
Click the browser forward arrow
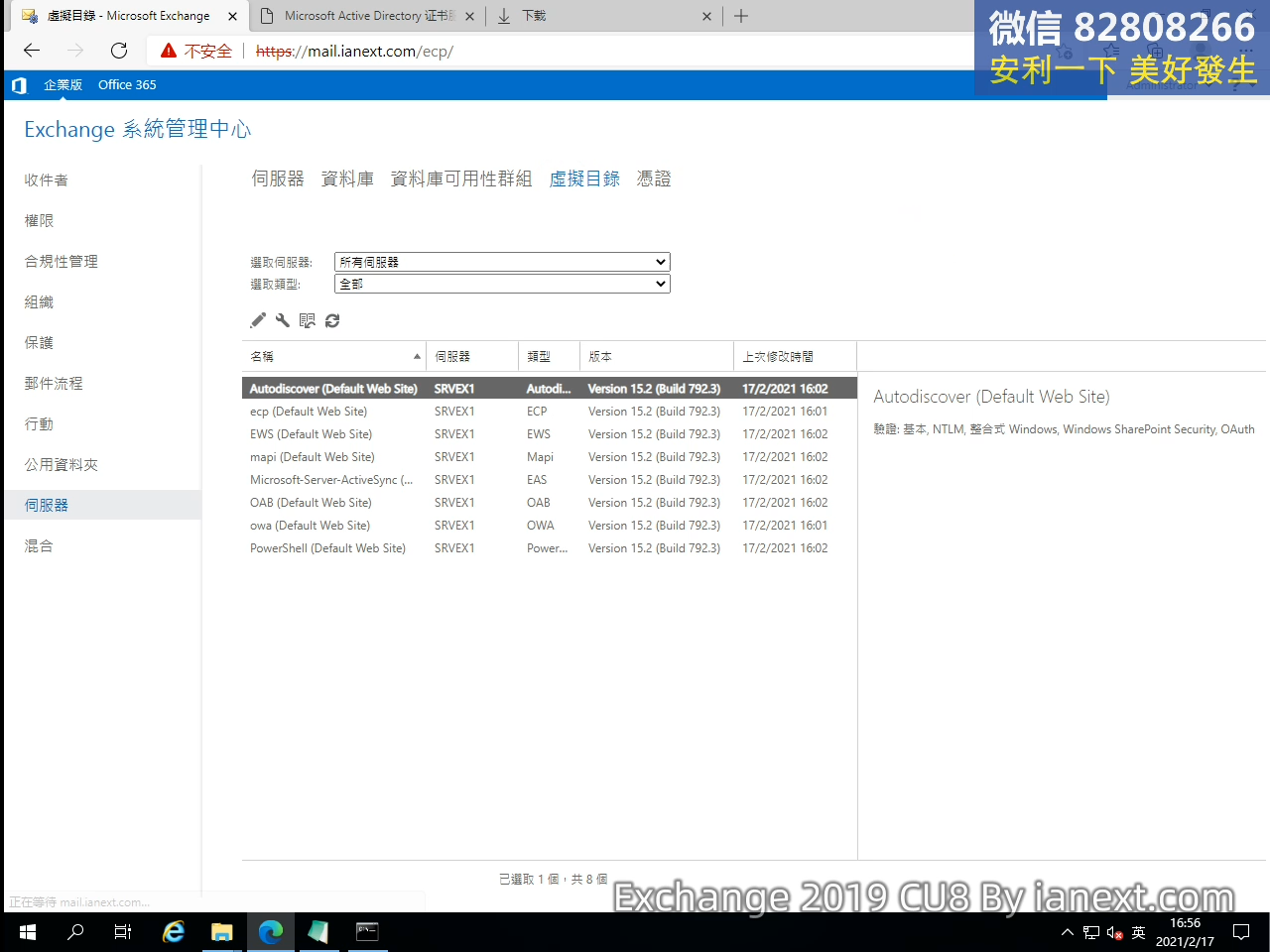(x=75, y=51)
